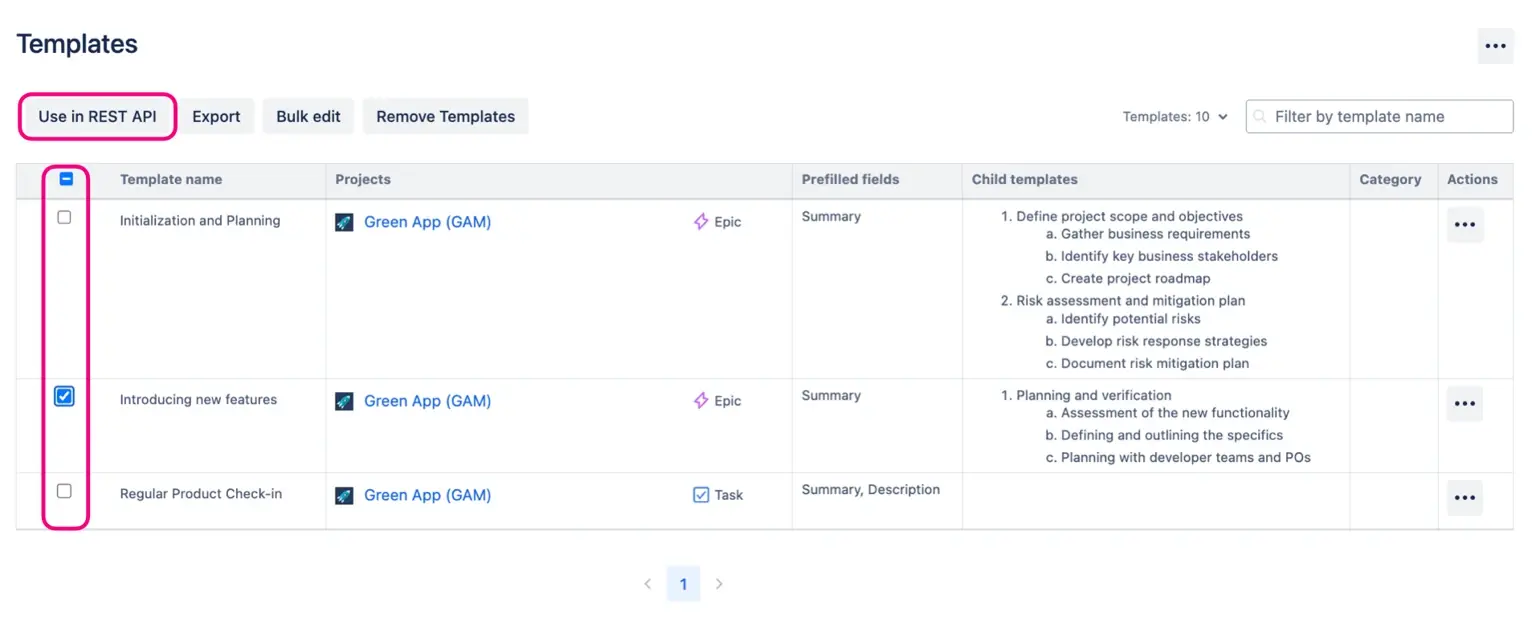Open the page-level more options menu

[1495, 46]
